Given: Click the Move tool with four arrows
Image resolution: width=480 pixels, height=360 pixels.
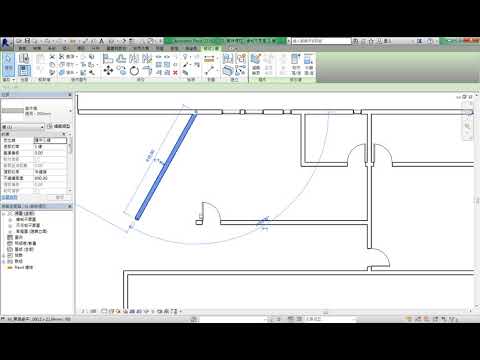Looking at the screenshot, I should 108,70.
